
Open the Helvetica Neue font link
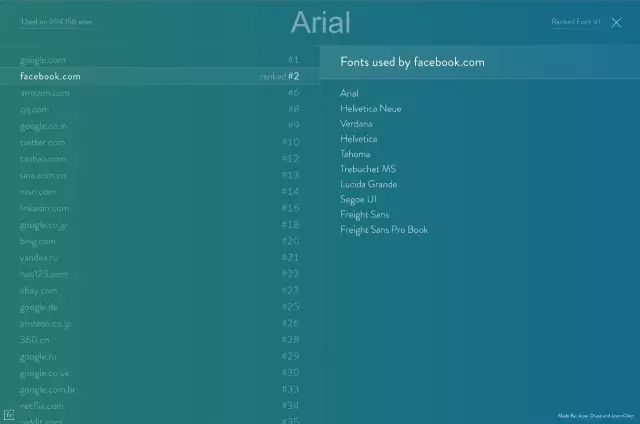point(371,109)
